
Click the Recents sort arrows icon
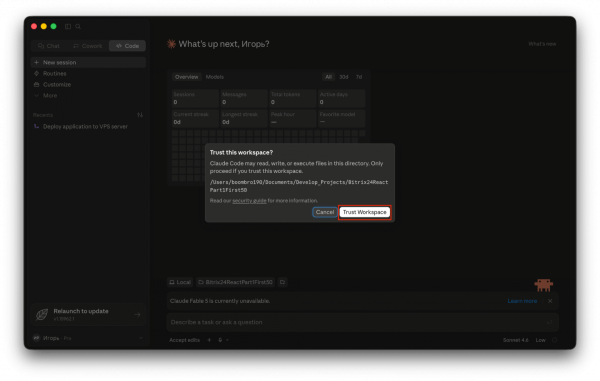click(x=140, y=115)
